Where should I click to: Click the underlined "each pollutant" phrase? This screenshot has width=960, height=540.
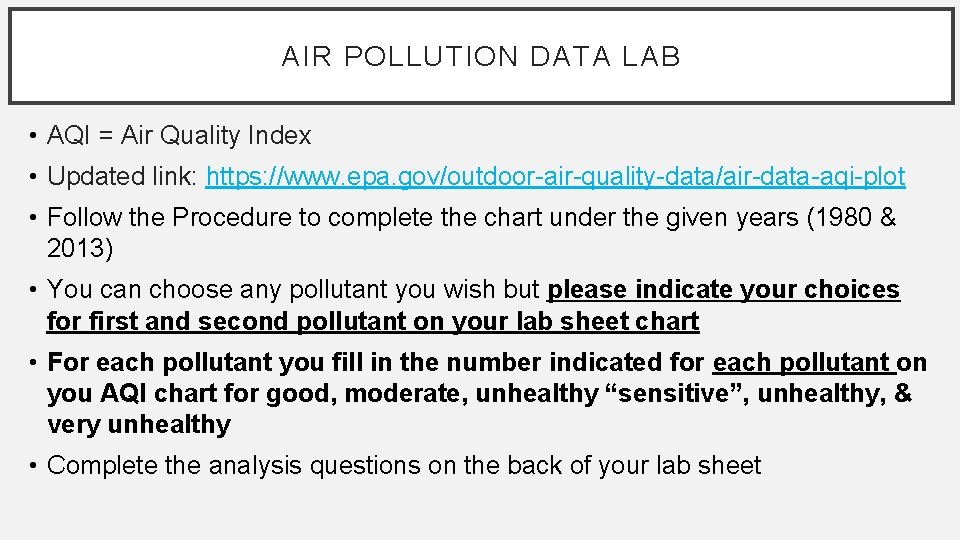point(802,362)
